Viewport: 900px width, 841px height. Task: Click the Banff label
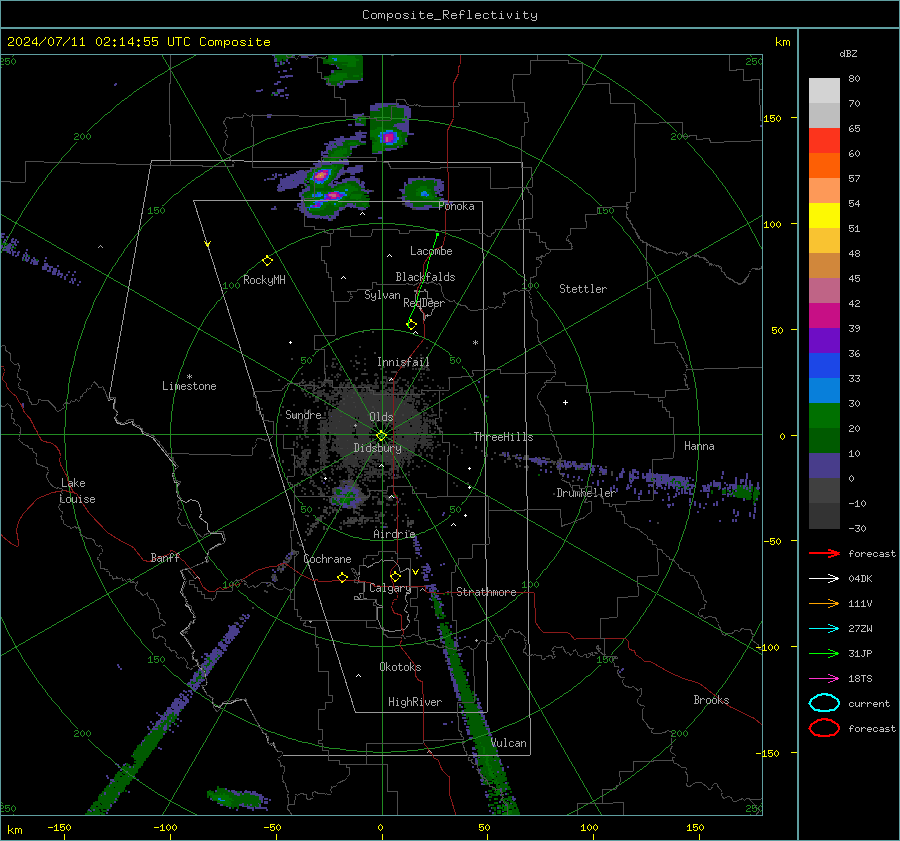click(165, 558)
